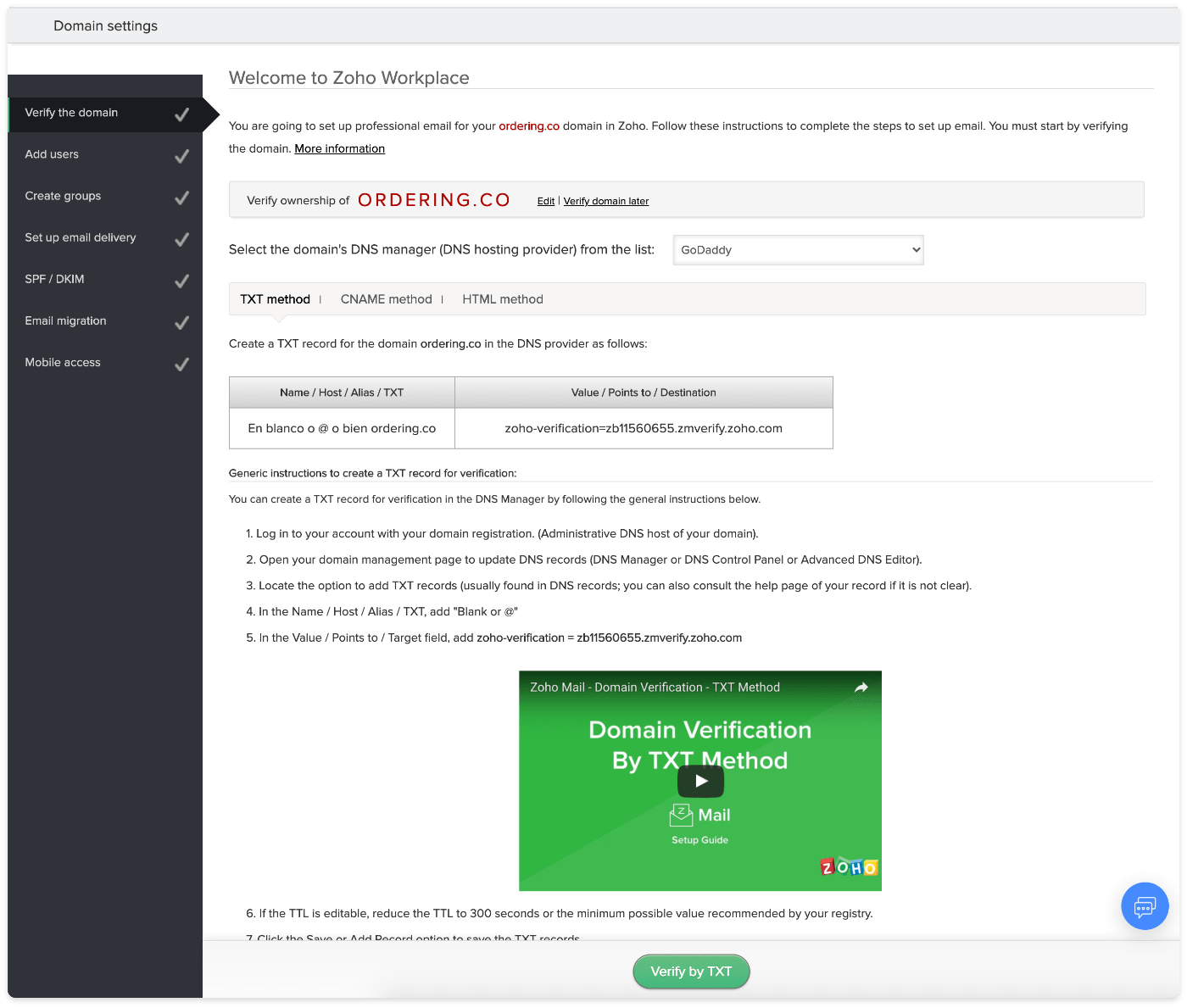Screen dimensions: 1187x1008
Task: Click the checkmark next to Verify the domain
Action: tap(181, 114)
